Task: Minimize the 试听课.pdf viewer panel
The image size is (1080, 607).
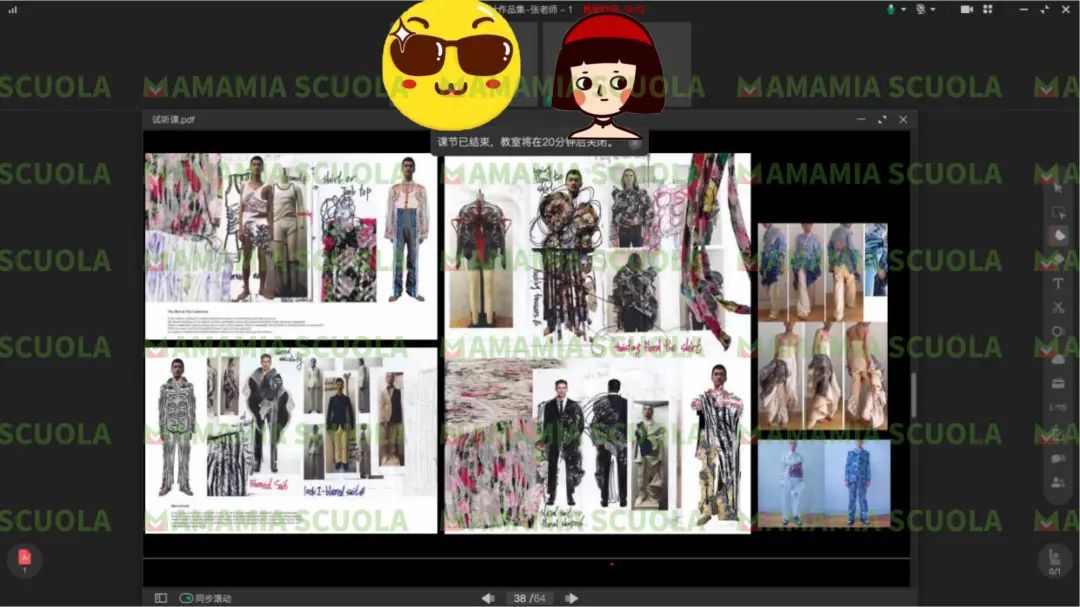Action: point(861,119)
